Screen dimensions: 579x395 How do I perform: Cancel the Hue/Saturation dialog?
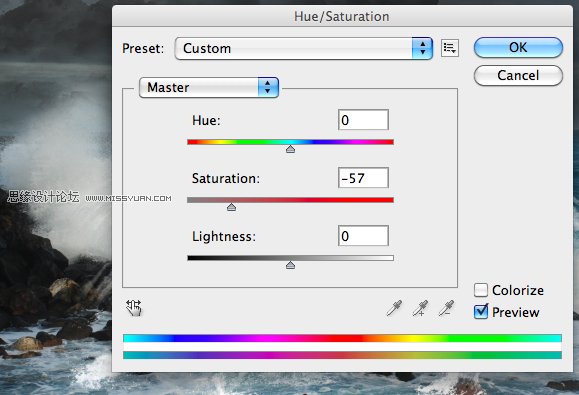(x=518, y=75)
